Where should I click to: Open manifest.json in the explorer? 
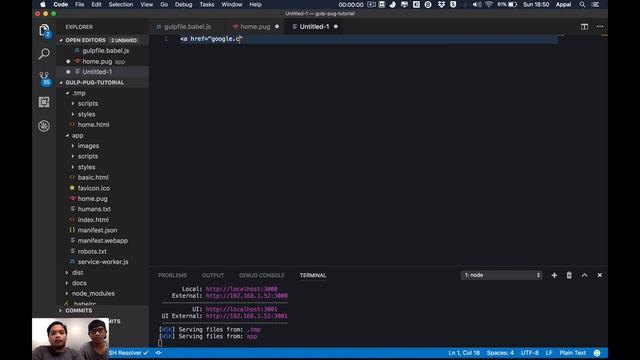[97, 230]
